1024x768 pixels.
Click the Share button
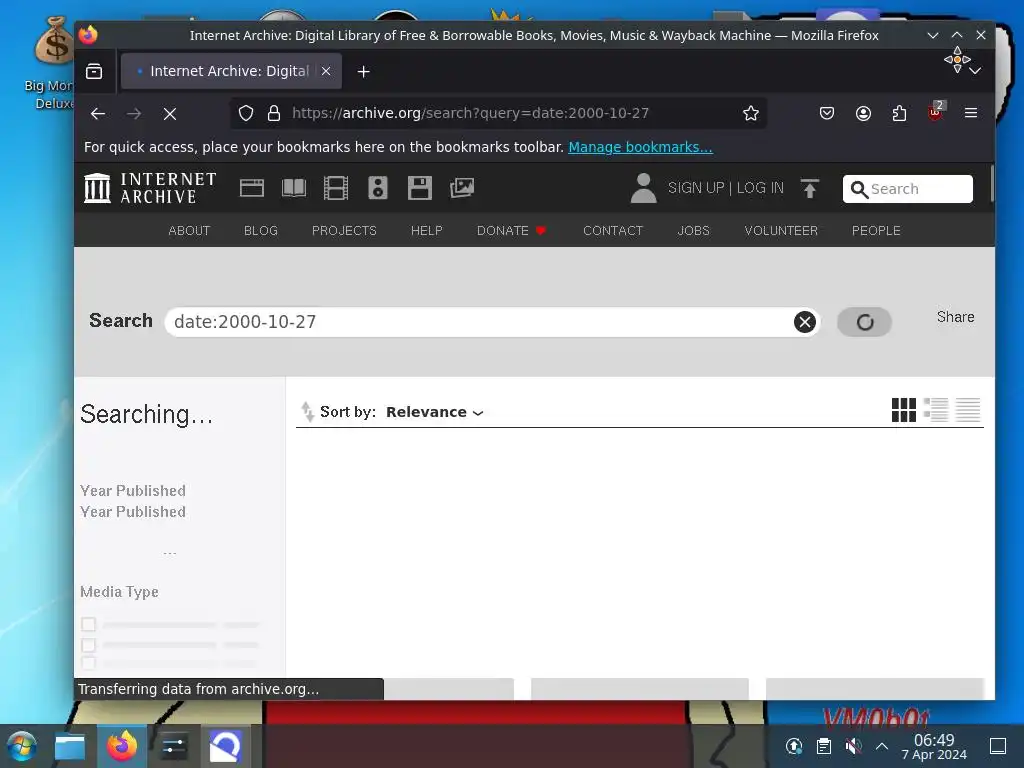click(955, 317)
